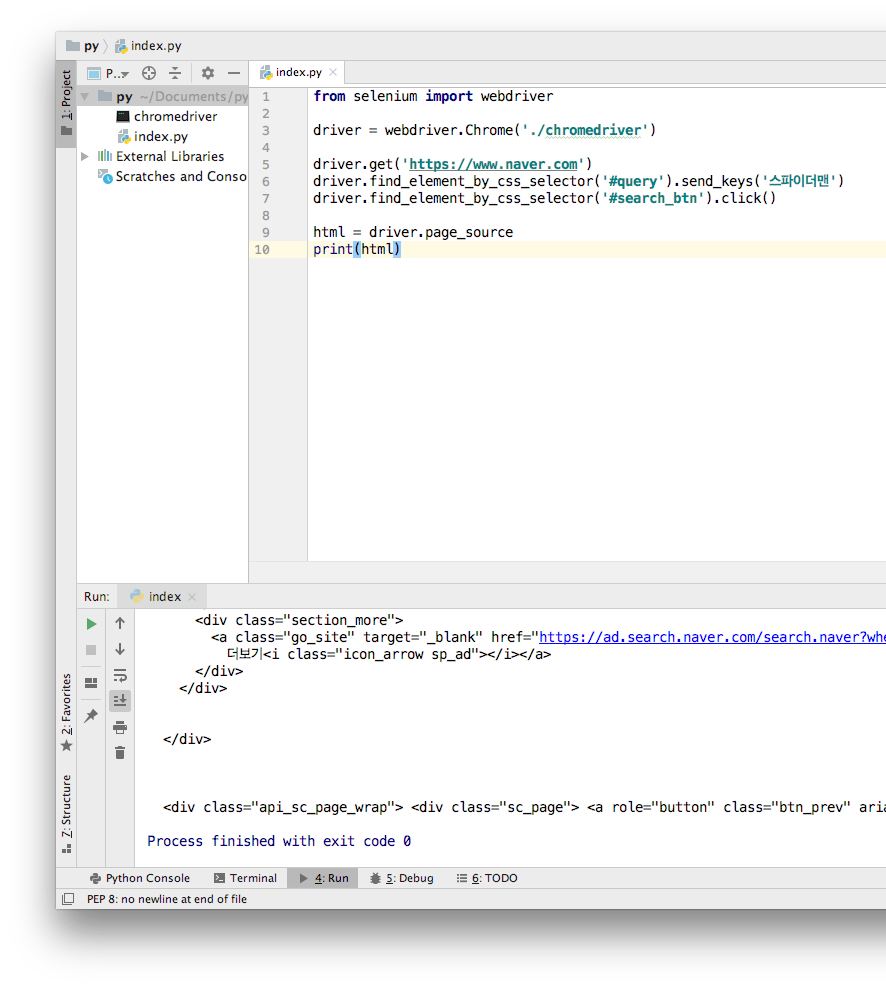Toggle soft-wrap in Run console
The width and height of the screenshot is (886, 989).
point(120,675)
